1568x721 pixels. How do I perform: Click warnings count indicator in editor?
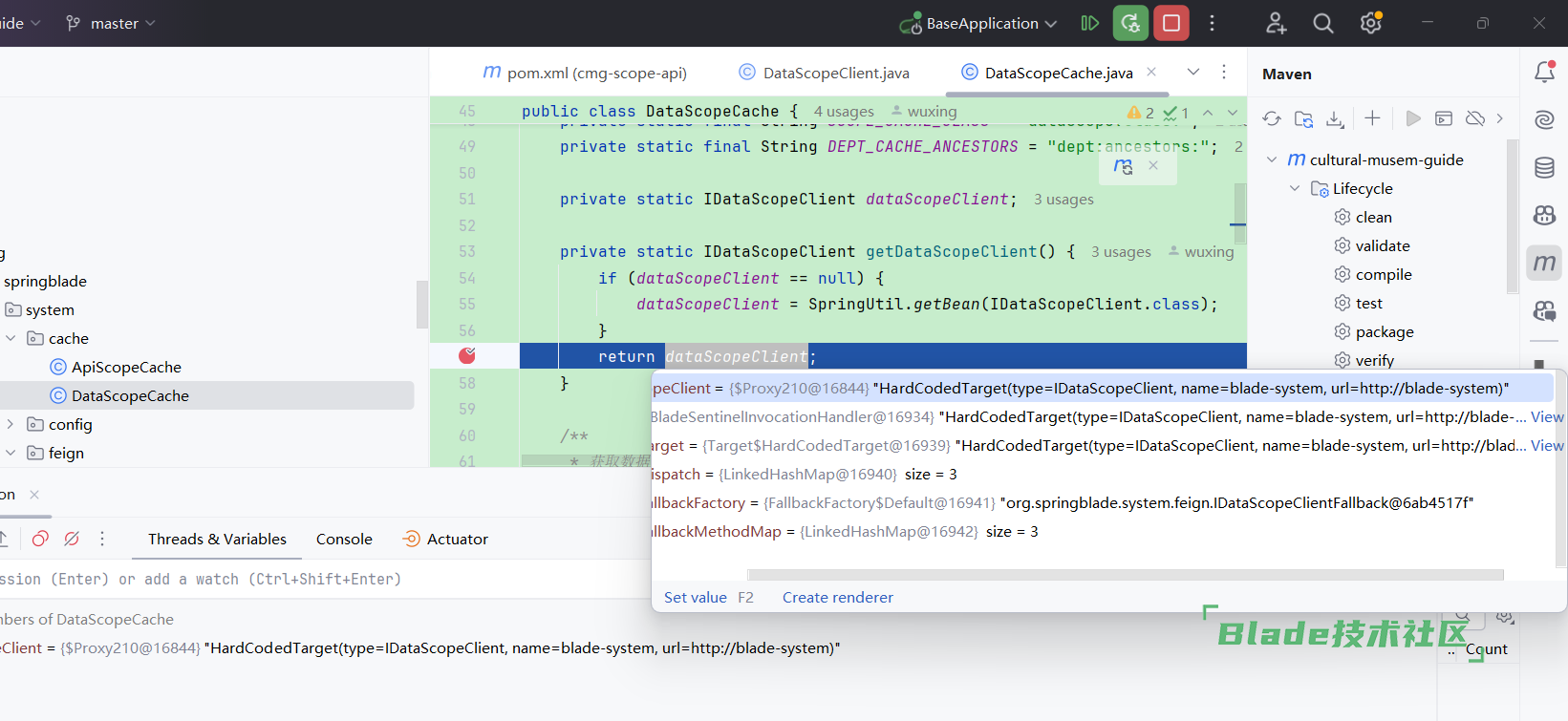(1141, 113)
